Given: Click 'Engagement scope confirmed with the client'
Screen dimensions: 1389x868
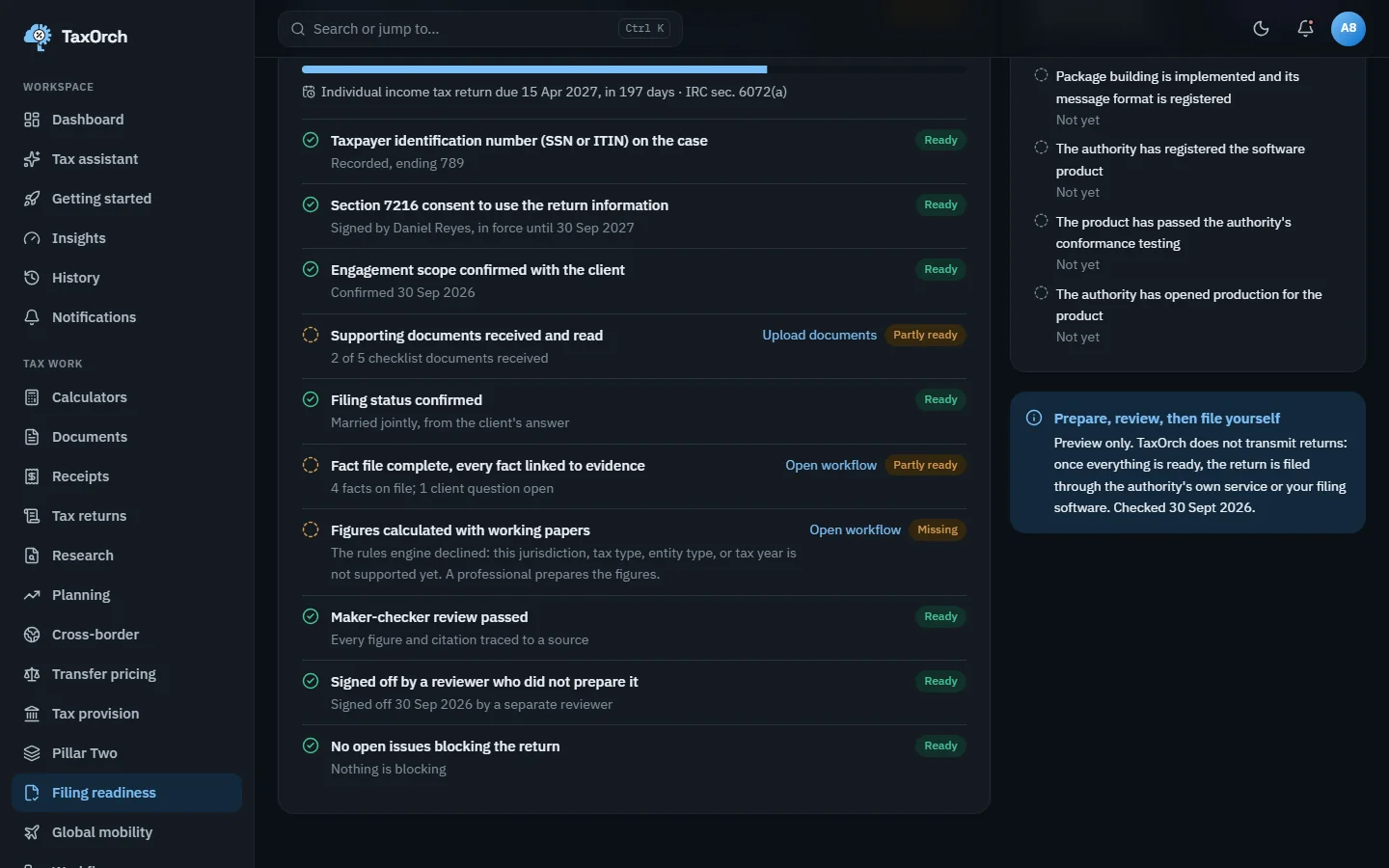Looking at the screenshot, I should pyautogui.click(x=477, y=270).
